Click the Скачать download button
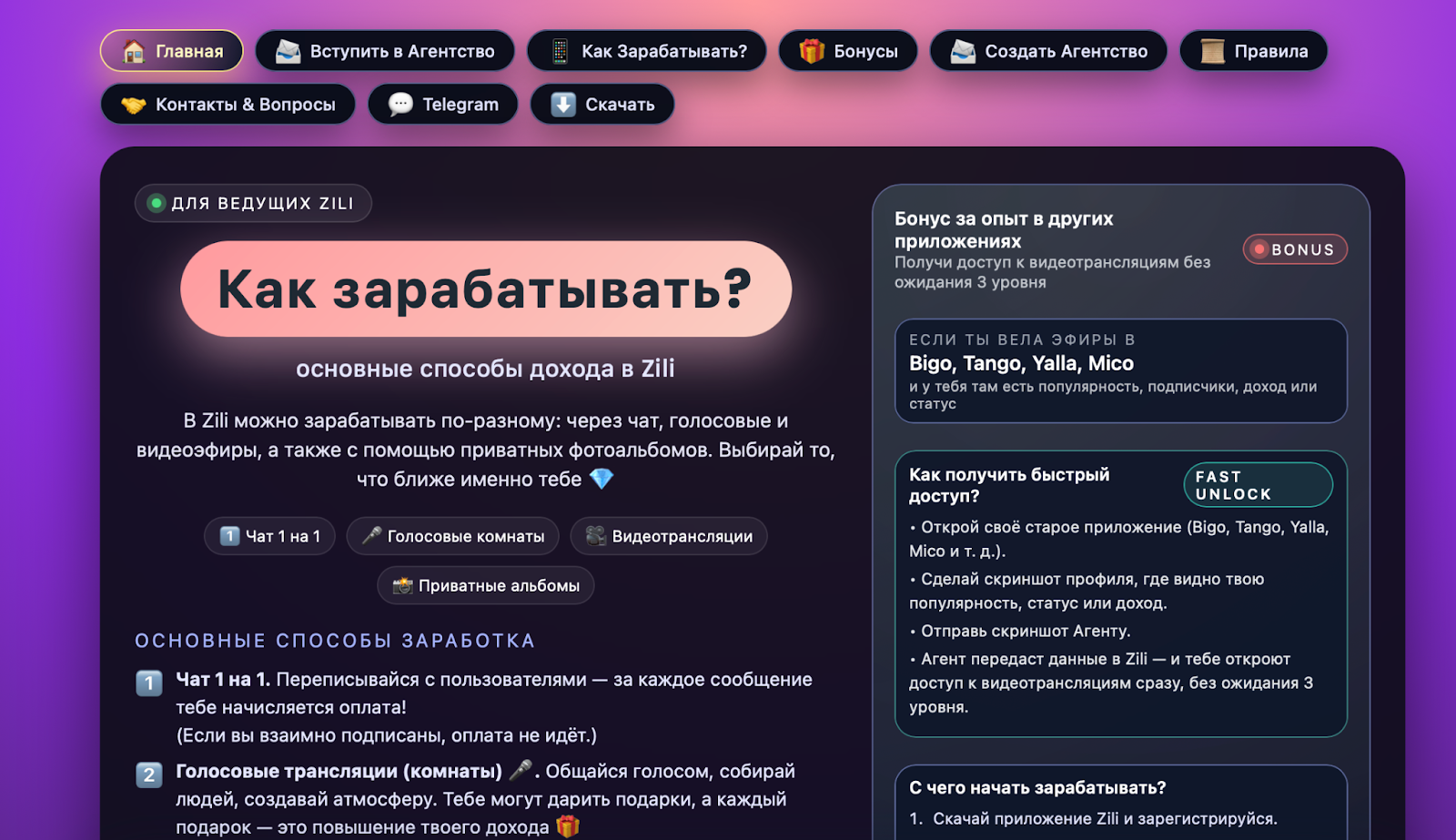Image resolution: width=1456 pixels, height=840 pixels. 602,104
